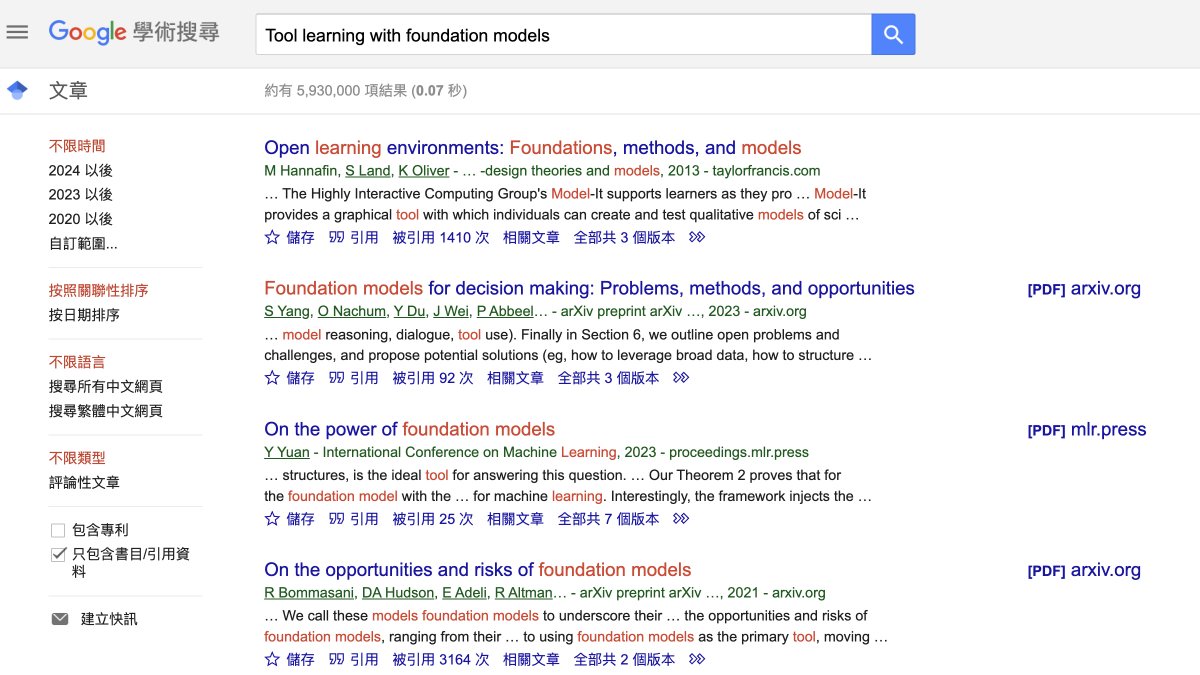Open arxiv.org PDF for decision making paper

click(x=1084, y=289)
